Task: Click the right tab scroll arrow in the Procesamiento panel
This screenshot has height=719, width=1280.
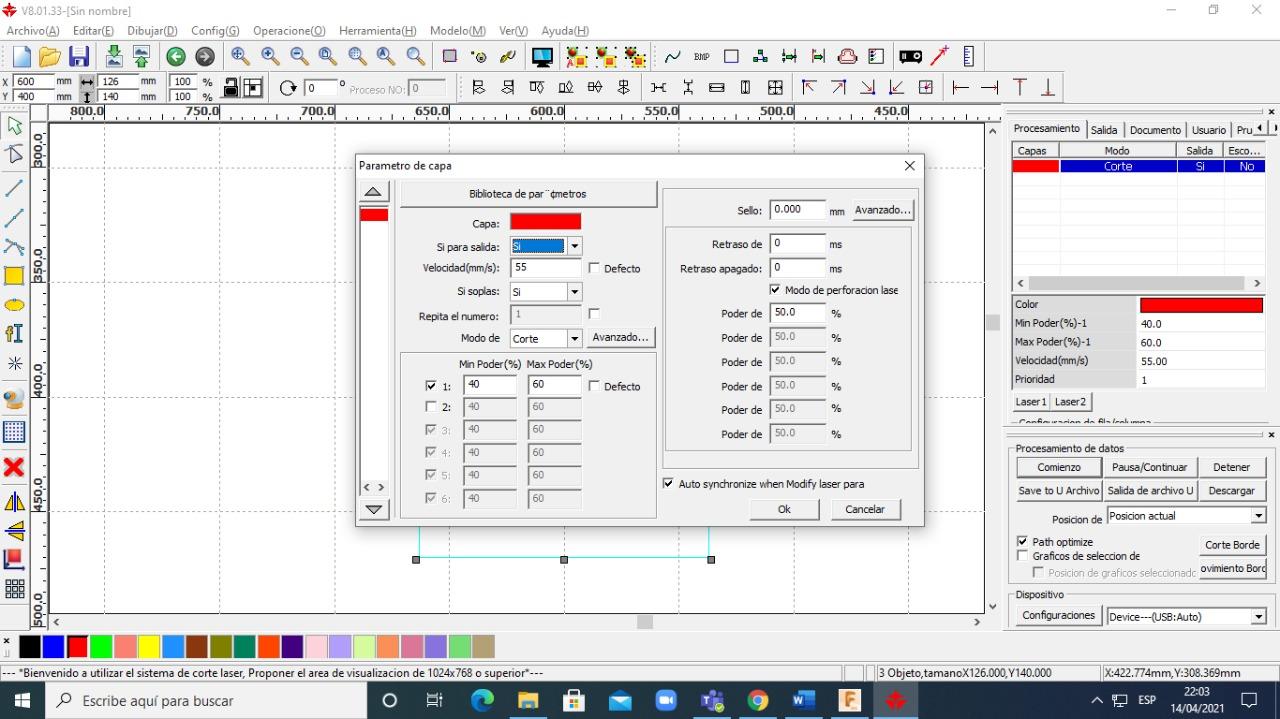Action: coord(1272,129)
